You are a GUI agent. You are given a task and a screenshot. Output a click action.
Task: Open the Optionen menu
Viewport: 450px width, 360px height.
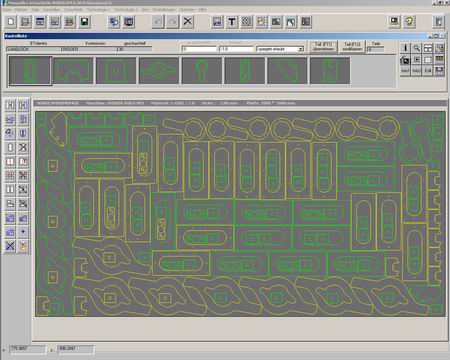(187, 10)
